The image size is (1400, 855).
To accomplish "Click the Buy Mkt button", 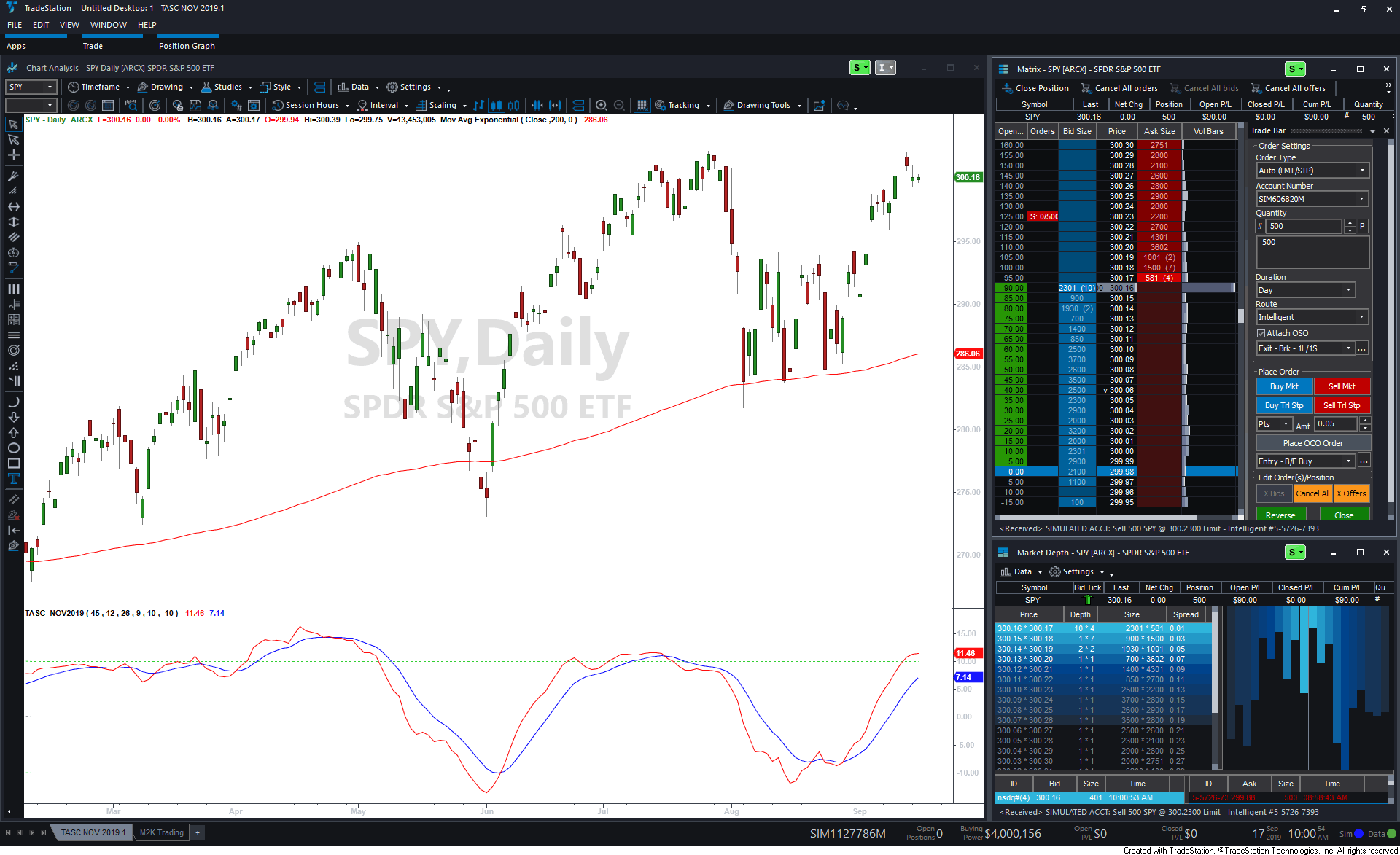I will pos(1284,386).
